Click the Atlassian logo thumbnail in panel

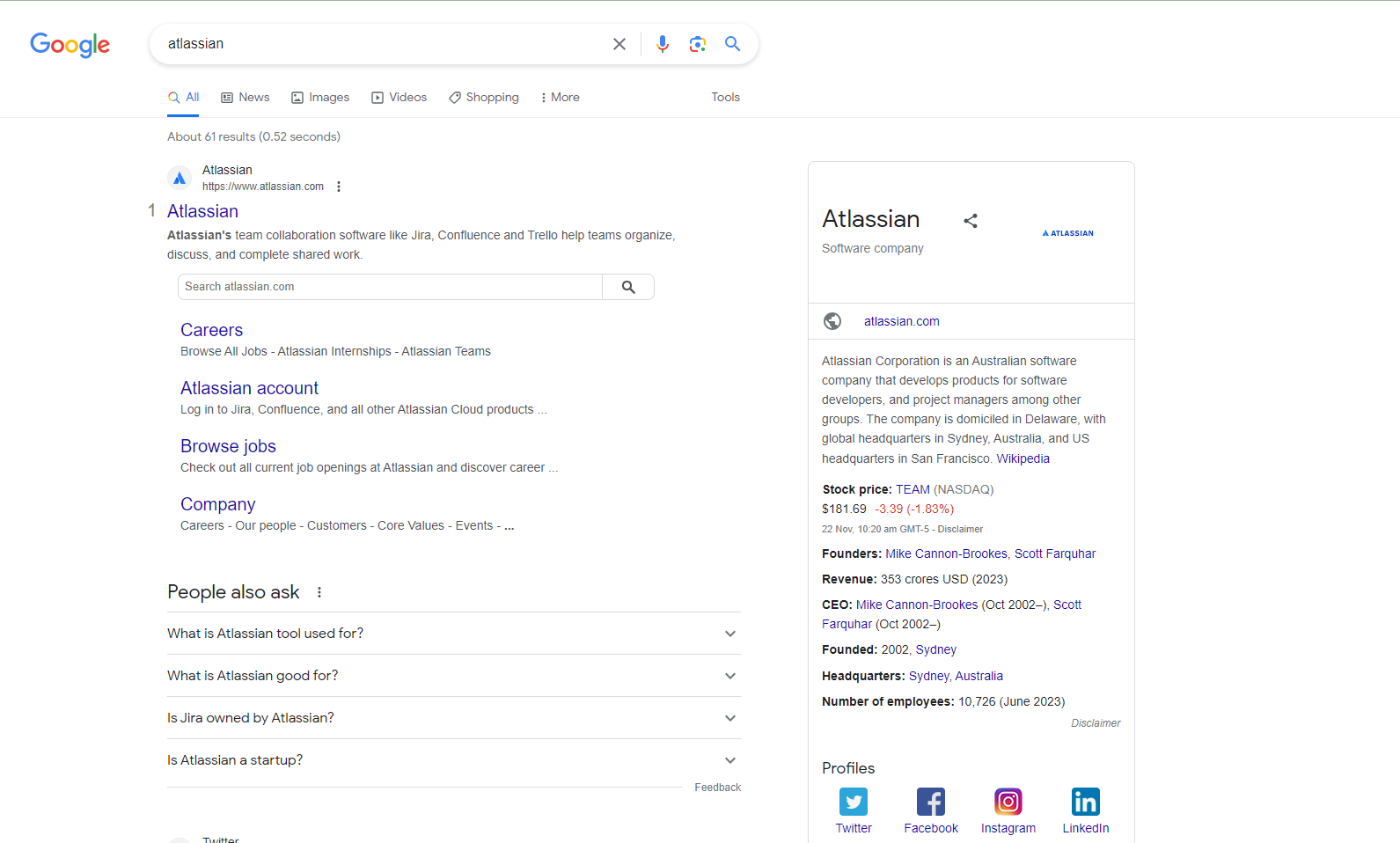pyautogui.click(x=1068, y=233)
